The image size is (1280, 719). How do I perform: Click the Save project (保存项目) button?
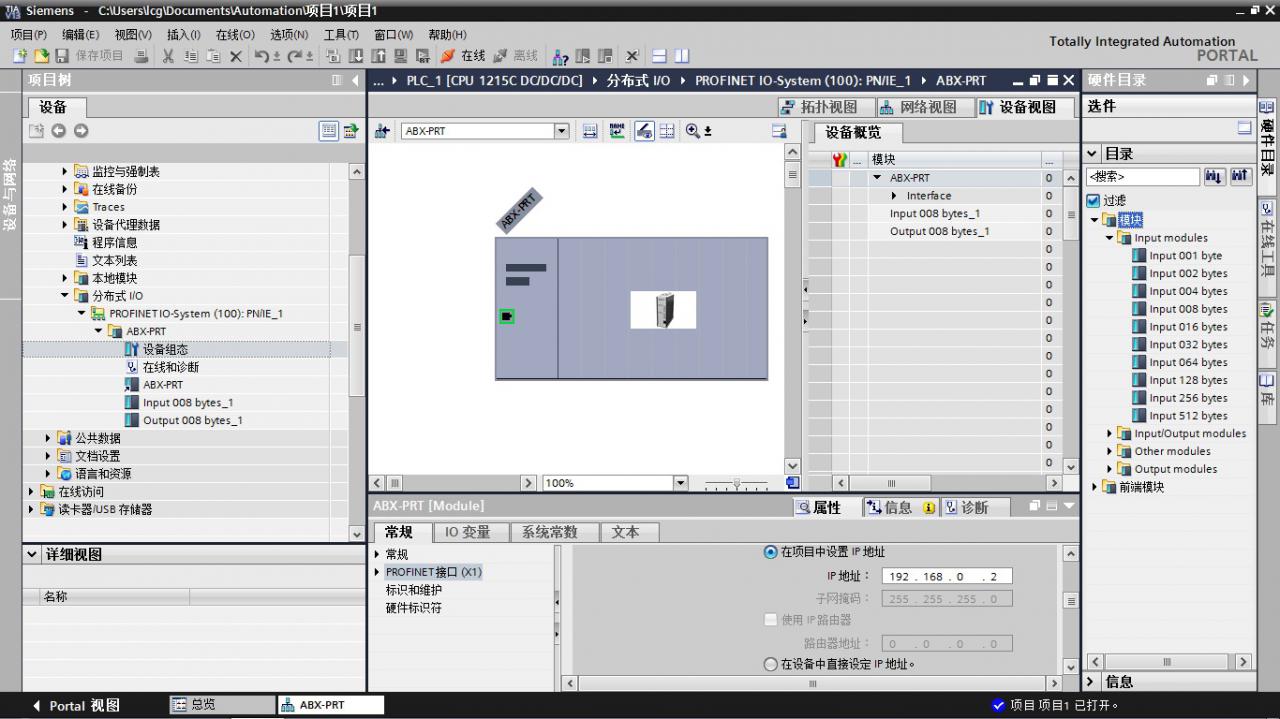(90, 56)
